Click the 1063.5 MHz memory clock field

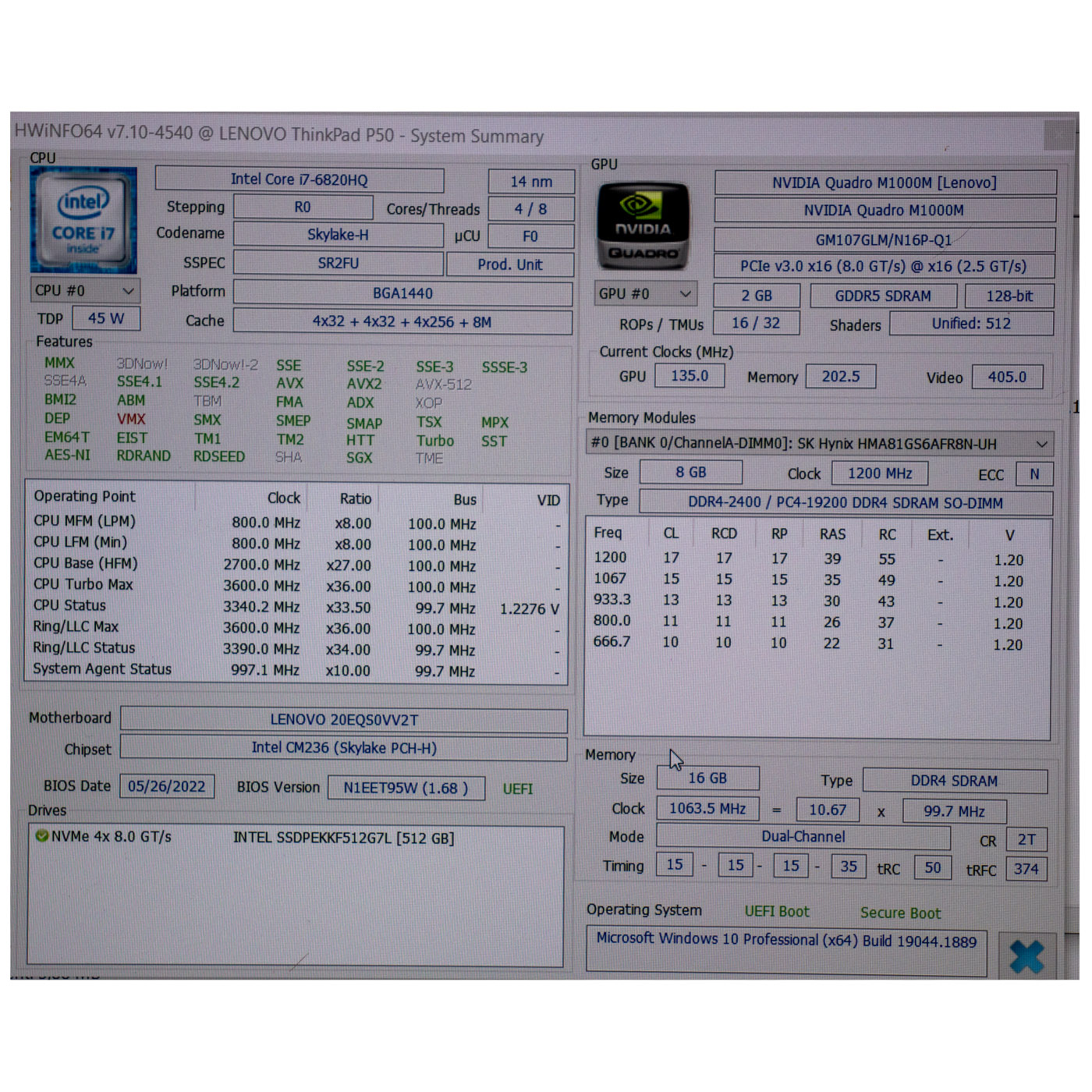click(x=707, y=809)
